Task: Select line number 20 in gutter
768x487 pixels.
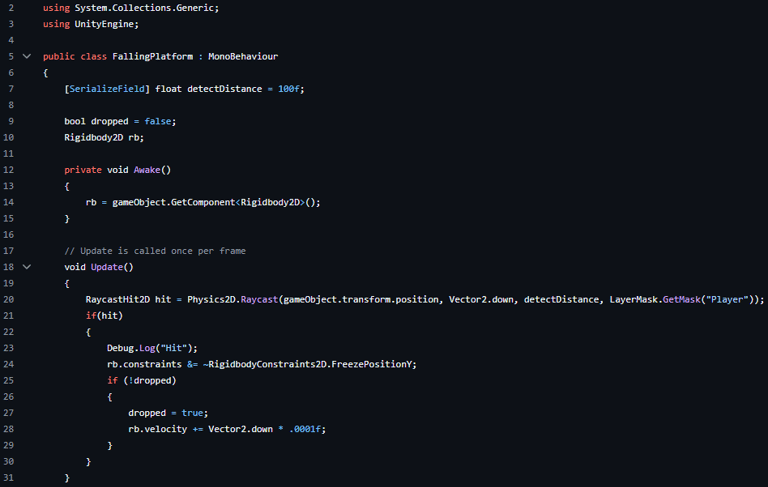Action: click(8, 299)
